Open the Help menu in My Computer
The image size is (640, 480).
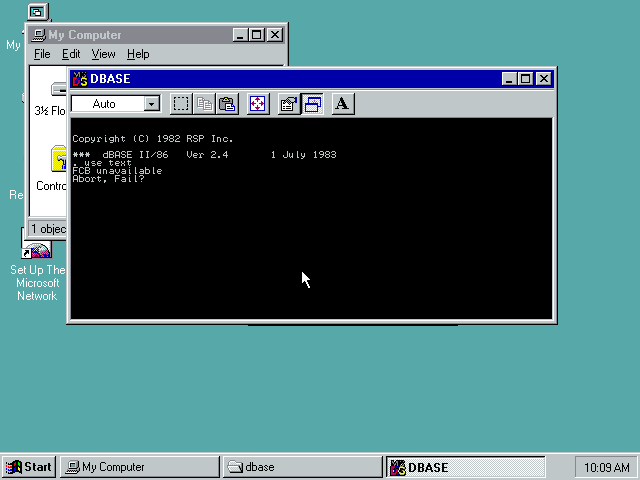pos(138,54)
